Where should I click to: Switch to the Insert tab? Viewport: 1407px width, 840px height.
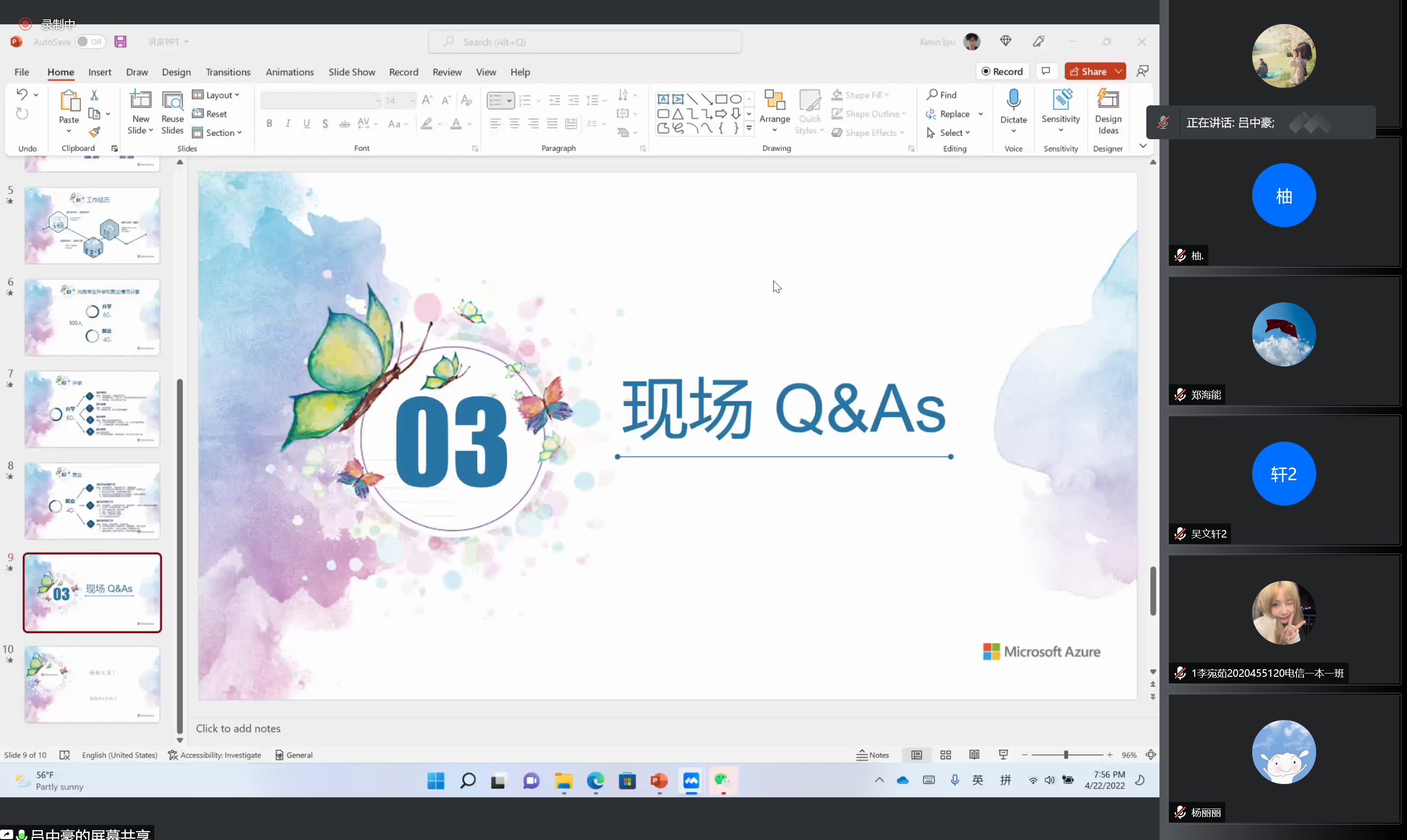tap(100, 72)
